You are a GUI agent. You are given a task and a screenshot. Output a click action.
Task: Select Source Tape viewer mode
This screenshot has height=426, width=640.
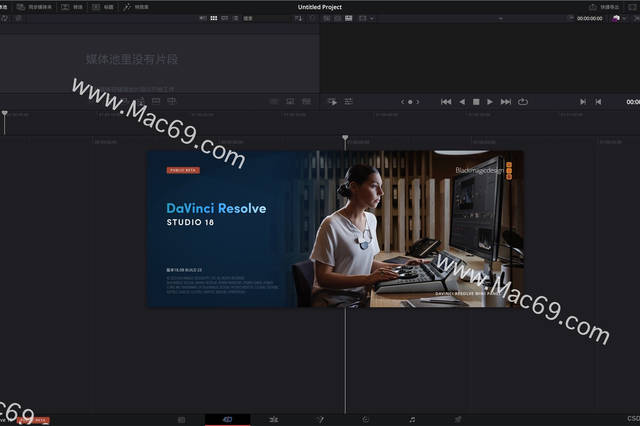click(x=338, y=18)
